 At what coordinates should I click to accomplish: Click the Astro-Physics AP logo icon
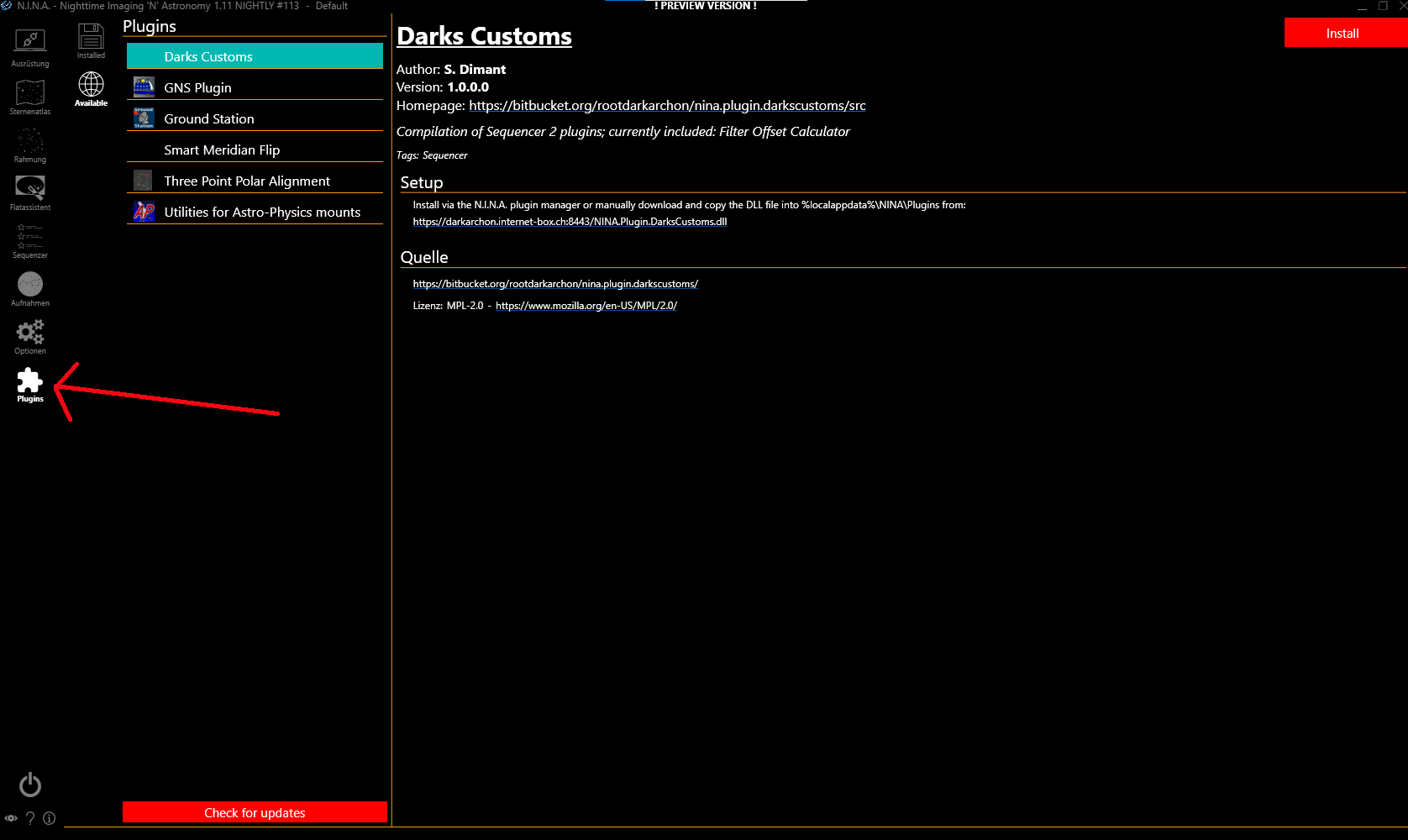click(144, 212)
